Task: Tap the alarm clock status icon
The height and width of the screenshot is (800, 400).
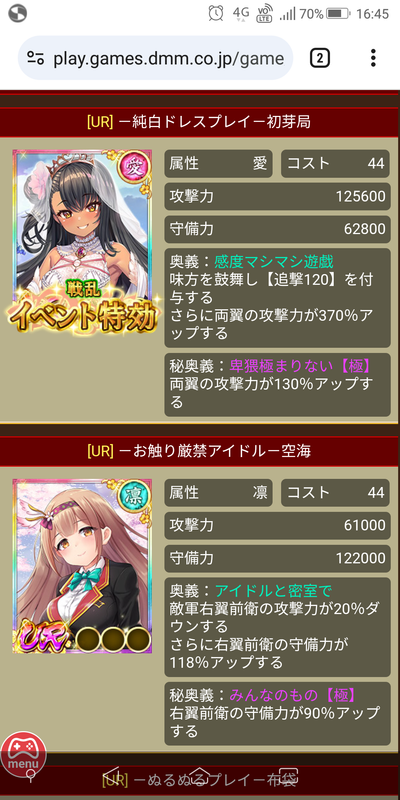Action: (x=216, y=13)
